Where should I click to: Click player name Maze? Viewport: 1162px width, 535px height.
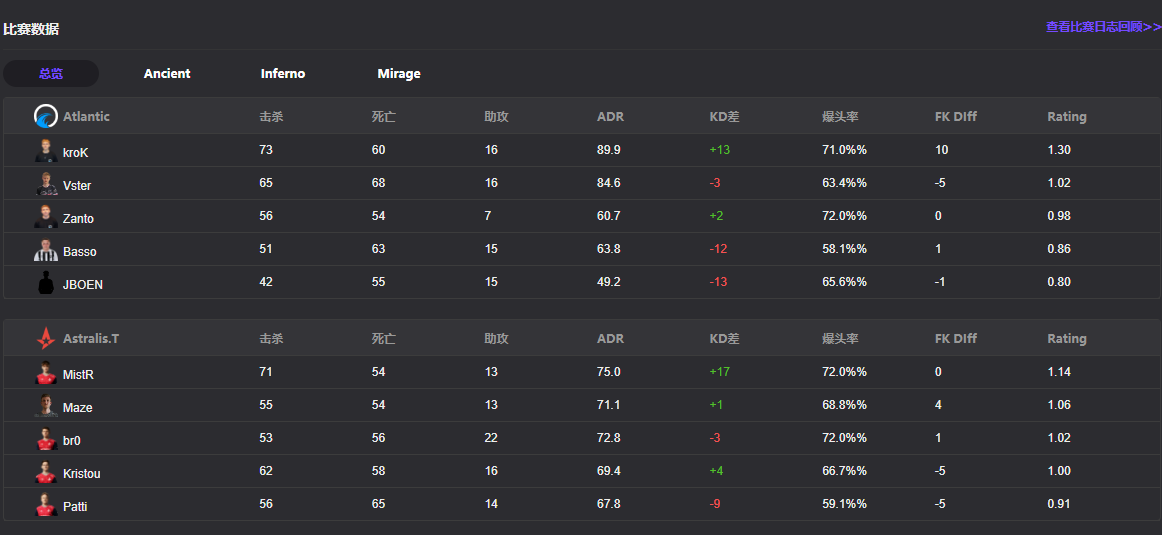click(78, 408)
